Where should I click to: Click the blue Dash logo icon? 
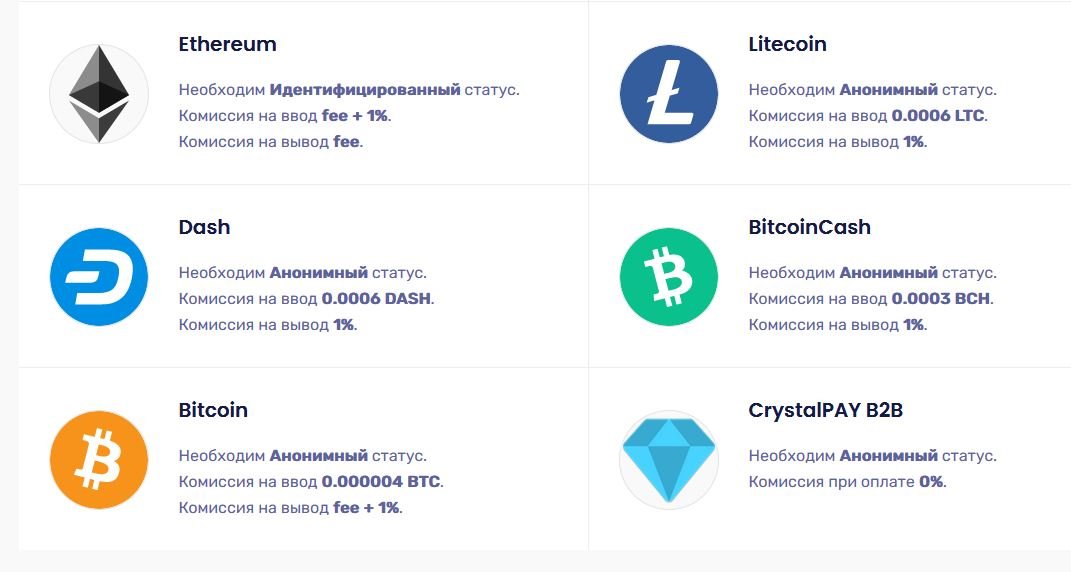[x=98, y=277]
